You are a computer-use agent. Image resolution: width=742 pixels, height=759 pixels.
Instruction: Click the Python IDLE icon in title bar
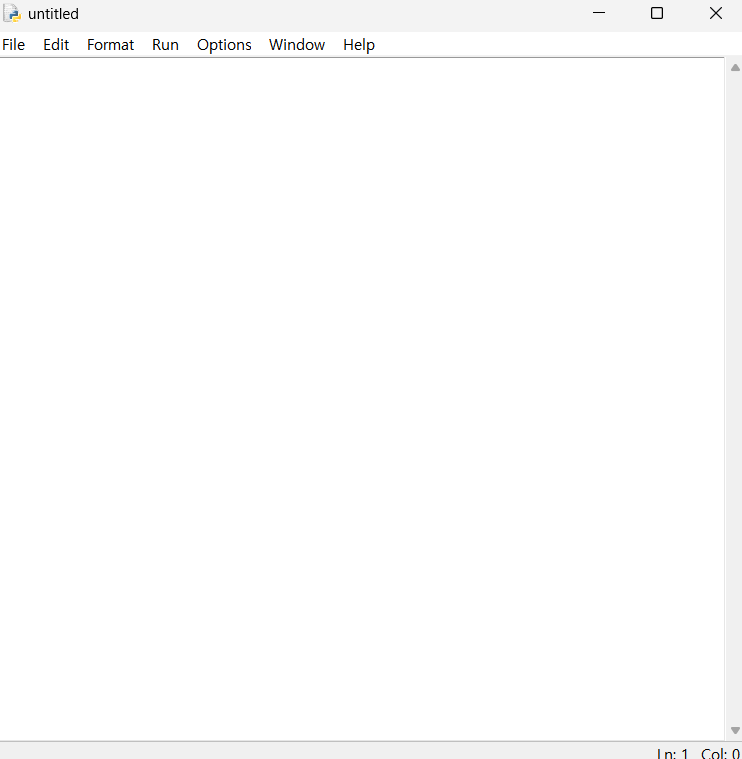(12, 14)
